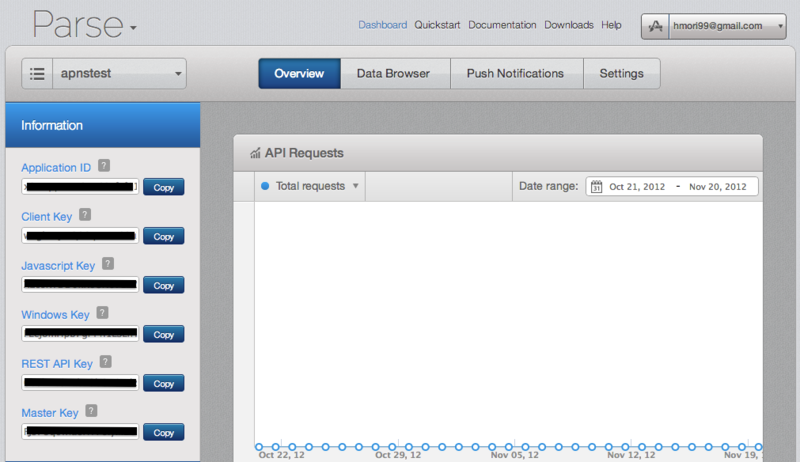The width and height of the screenshot is (800, 462).
Task: Click the chart axis label Nov 05, 12
Action: click(514, 455)
